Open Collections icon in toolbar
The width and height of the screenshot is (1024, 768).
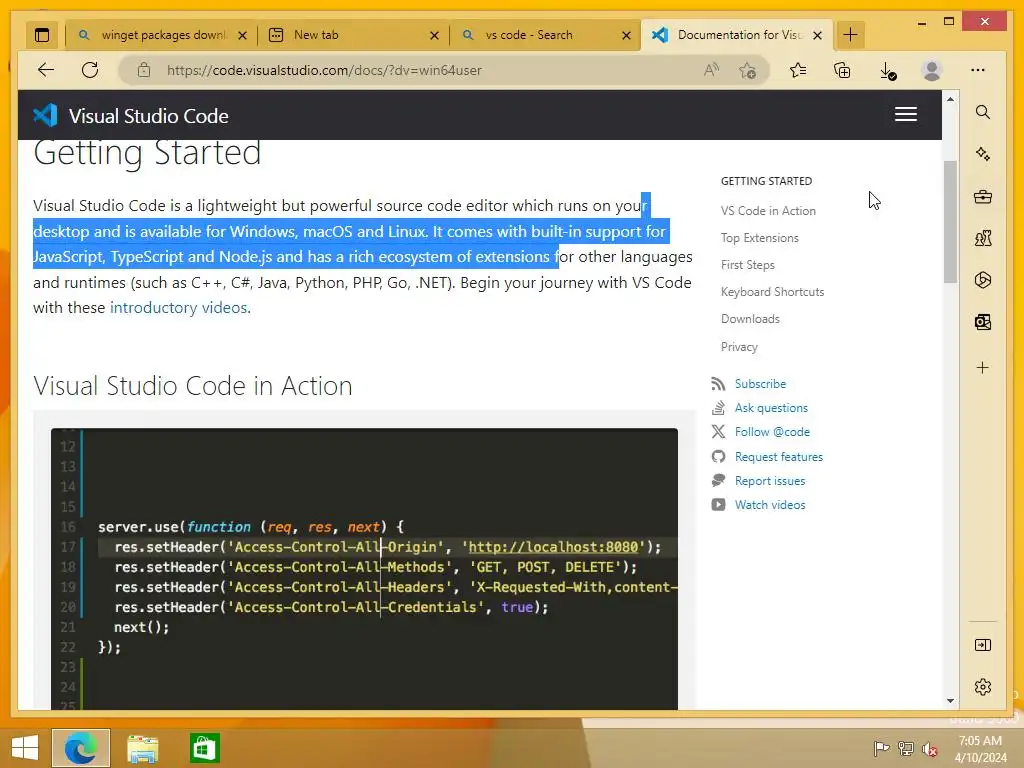point(842,70)
